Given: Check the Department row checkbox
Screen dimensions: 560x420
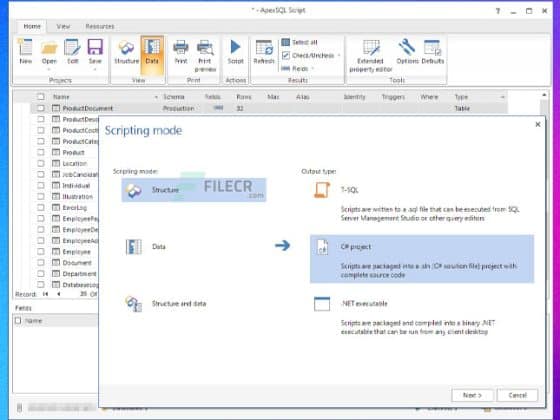Looking at the screenshot, I should click(x=41, y=274).
